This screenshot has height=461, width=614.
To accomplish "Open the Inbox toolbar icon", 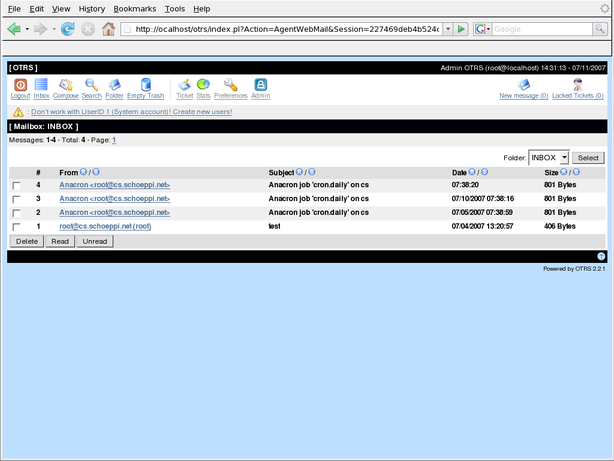I will pyautogui.click(x=41, y=85).
